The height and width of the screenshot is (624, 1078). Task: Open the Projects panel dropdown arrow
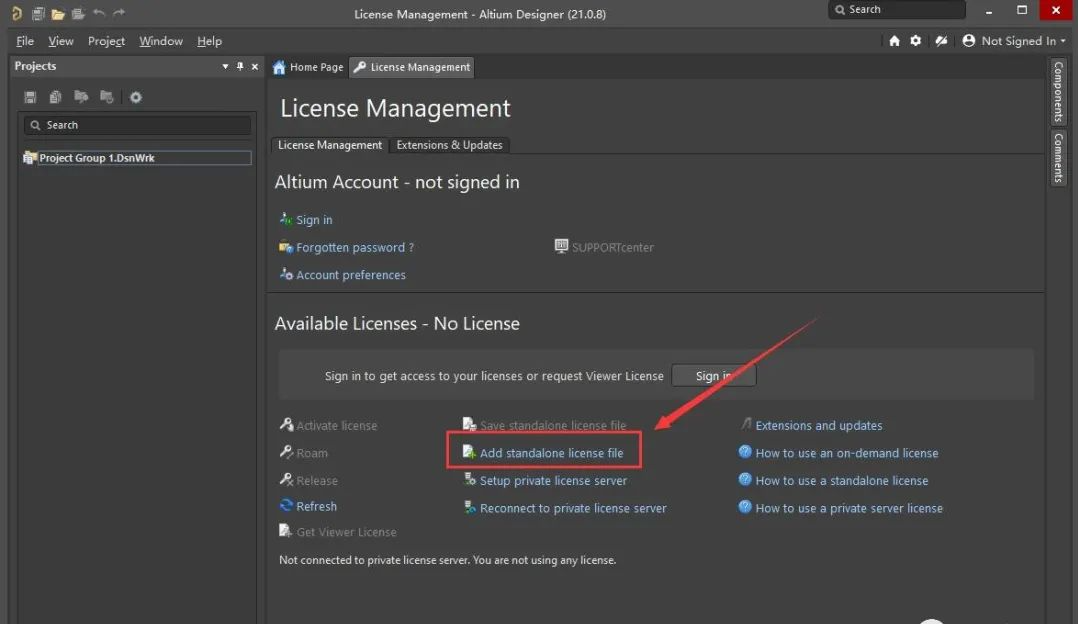[x=225, y=67]
